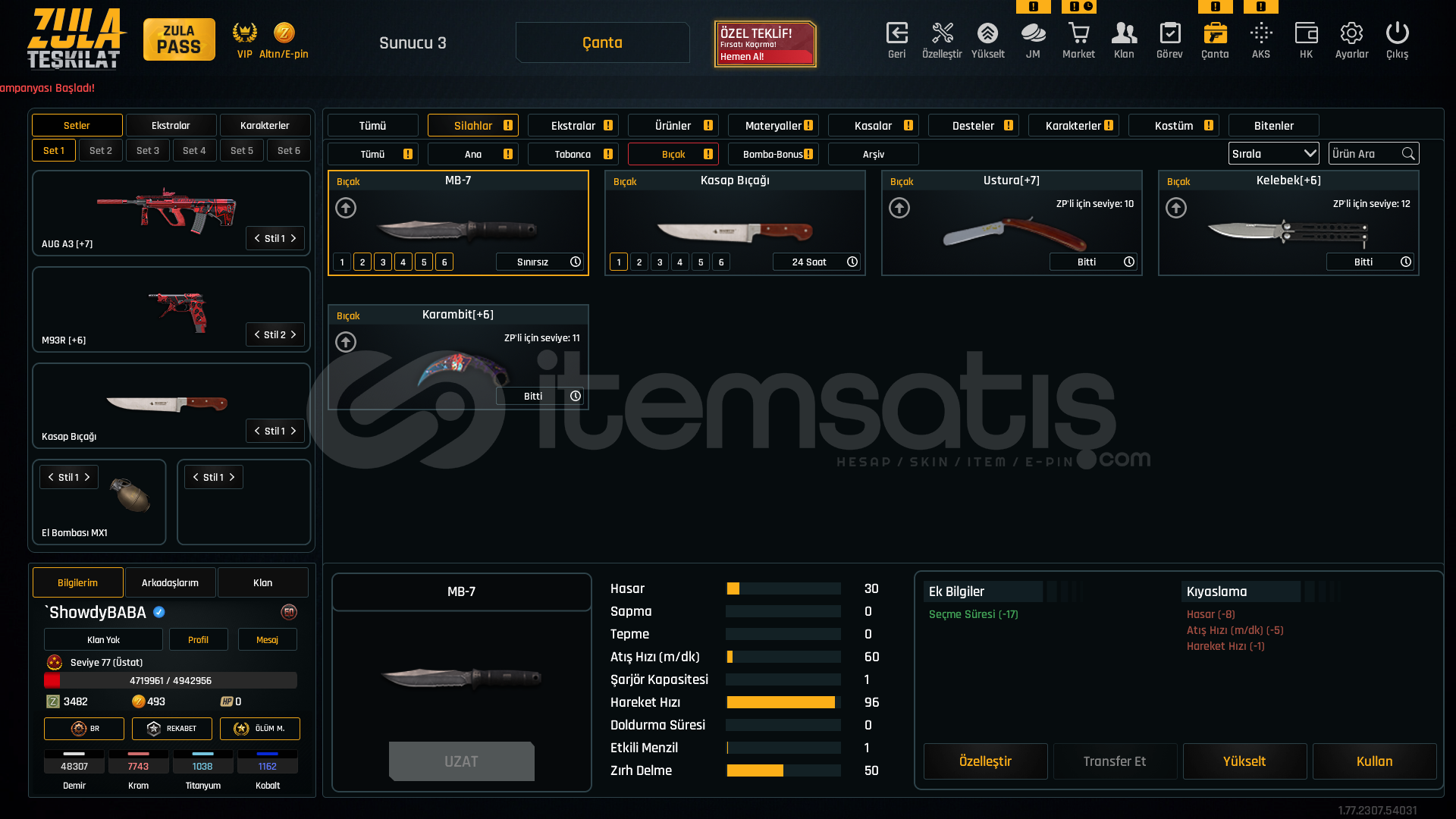Click clock icon next to 24 Saat
The height and width of the screenshot is (819, 1456).
(852, 262)
